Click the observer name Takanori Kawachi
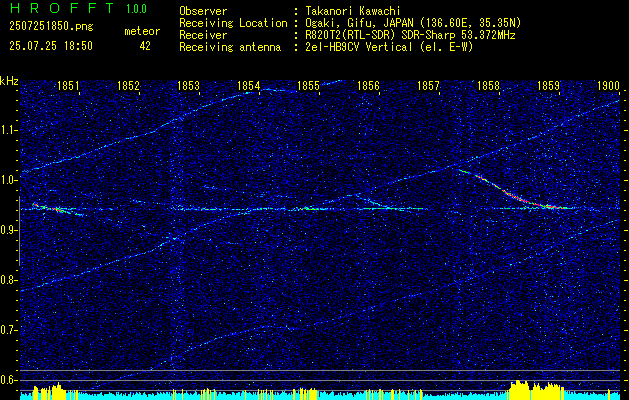Image resolution: width=629 pixels, height=400 pixels. click(x=352, y=11)
